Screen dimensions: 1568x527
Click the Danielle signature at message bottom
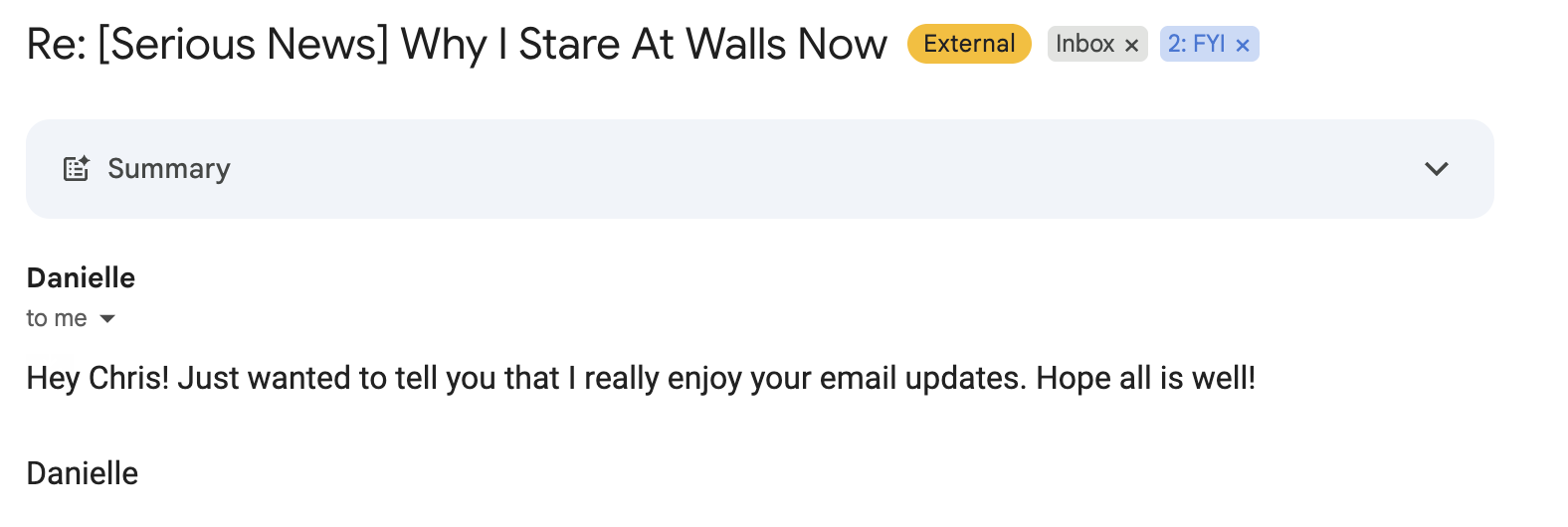83,473
